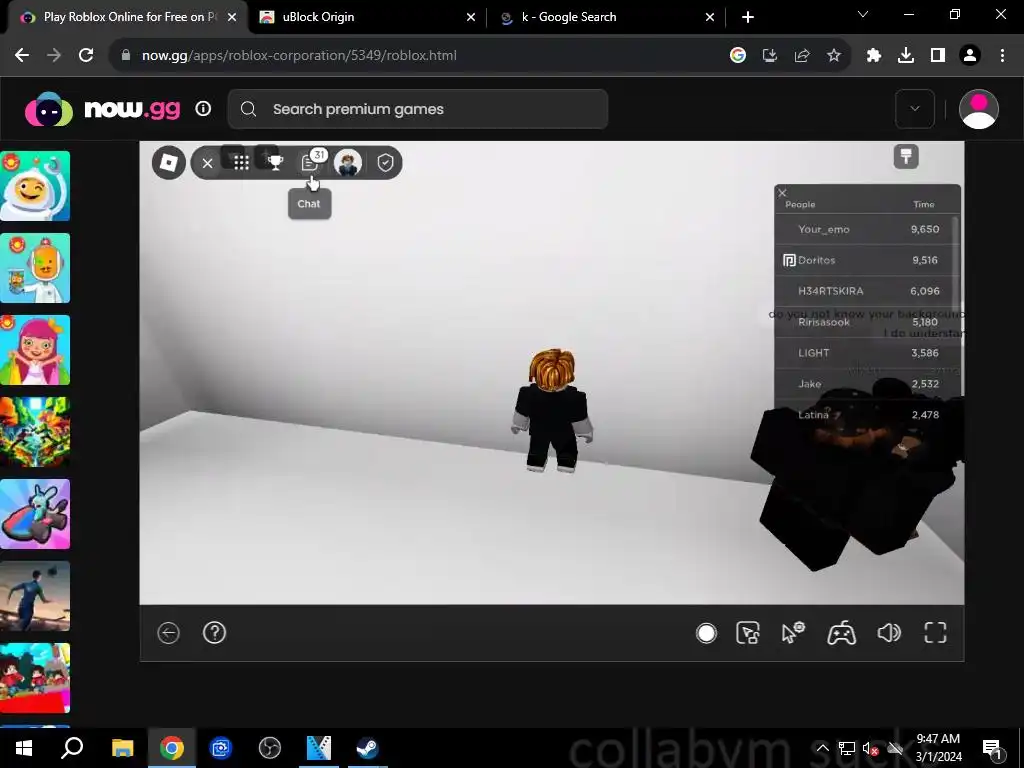
Task: Select player H34RTSKIRA in leaderboard
Action: point(867,291)
